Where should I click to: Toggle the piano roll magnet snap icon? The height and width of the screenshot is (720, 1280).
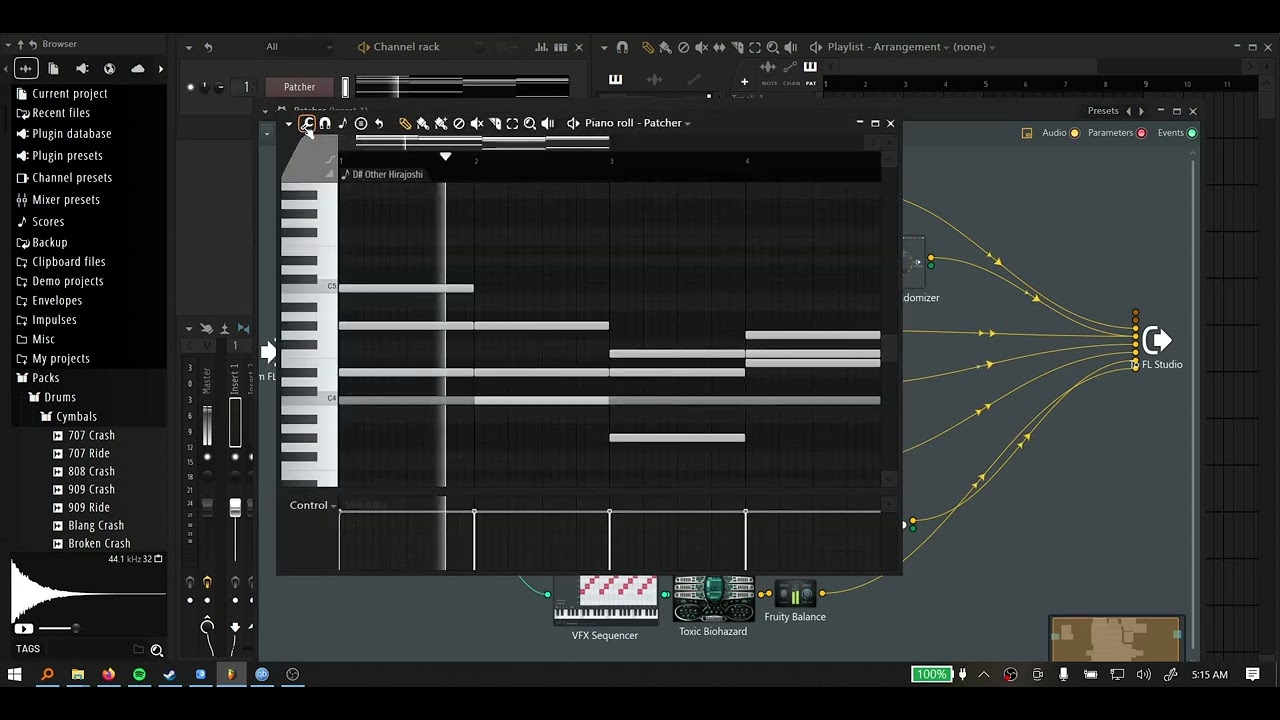point(325,123)
